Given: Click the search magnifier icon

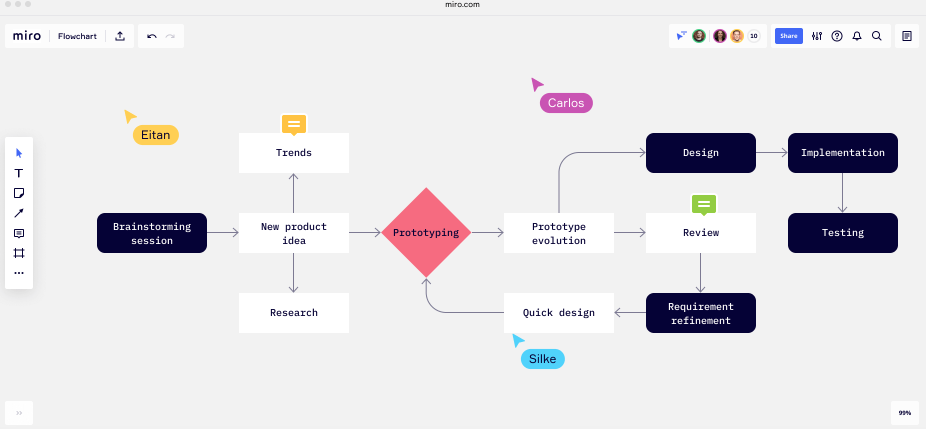Looking at the screenshot, I should [x=877, y=36].
